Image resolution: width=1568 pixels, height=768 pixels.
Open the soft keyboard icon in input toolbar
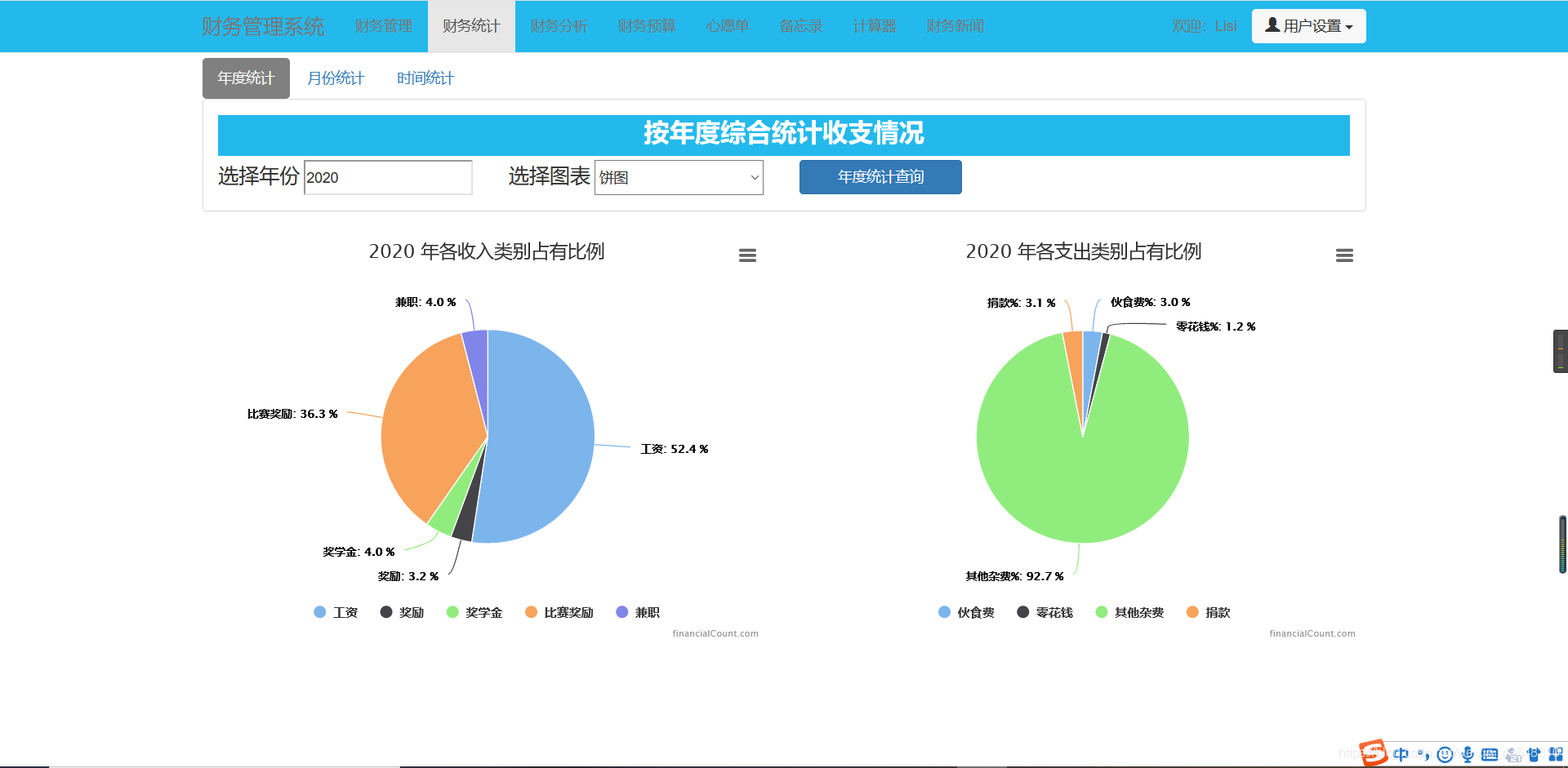[x=1489, y=754]
